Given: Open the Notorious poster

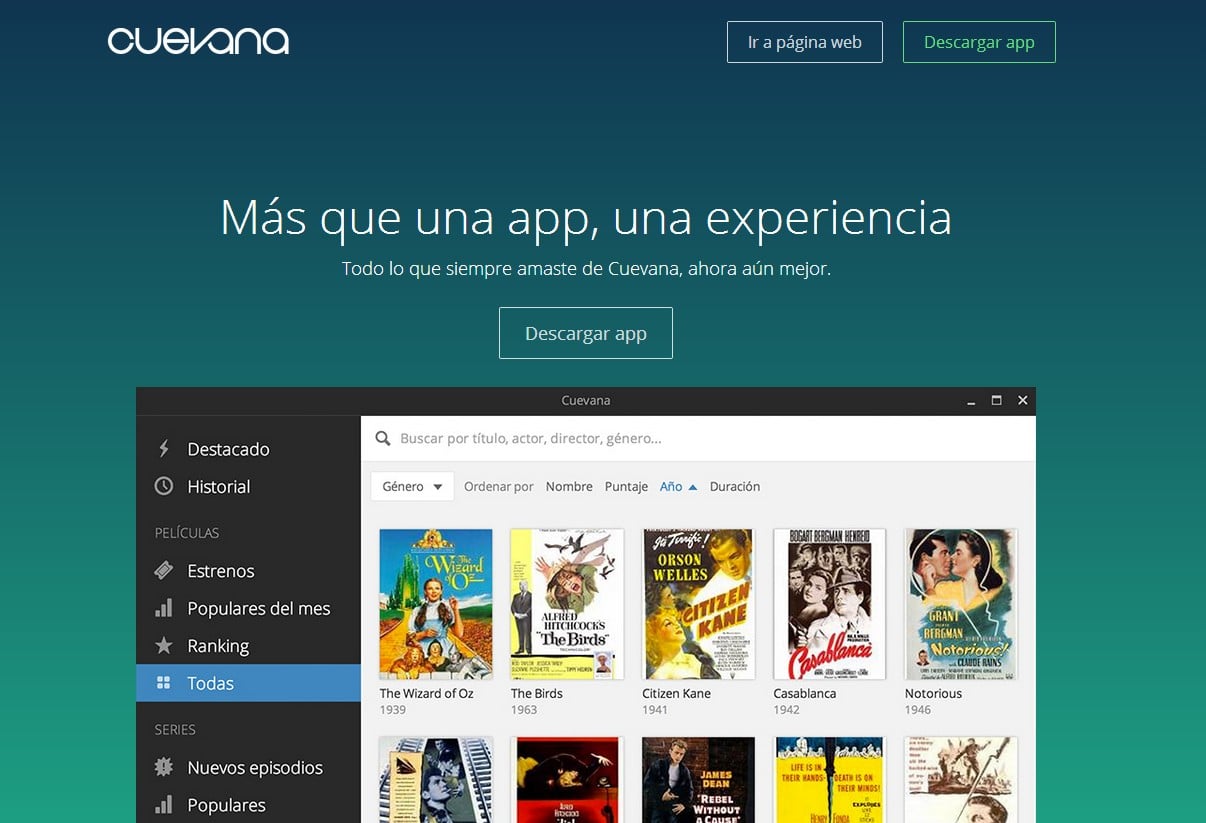Looking at the screenshot, I should pyautogui.click(x=961, y=604).
